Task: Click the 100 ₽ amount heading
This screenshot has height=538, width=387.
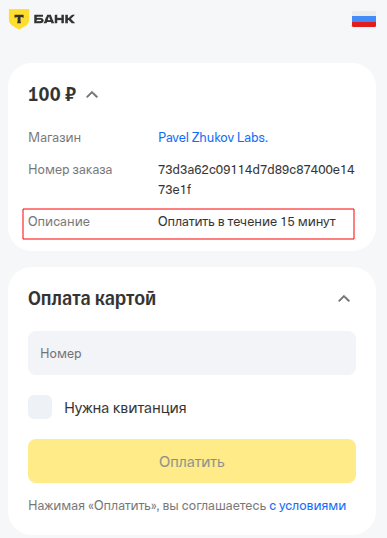Action: 52,94
